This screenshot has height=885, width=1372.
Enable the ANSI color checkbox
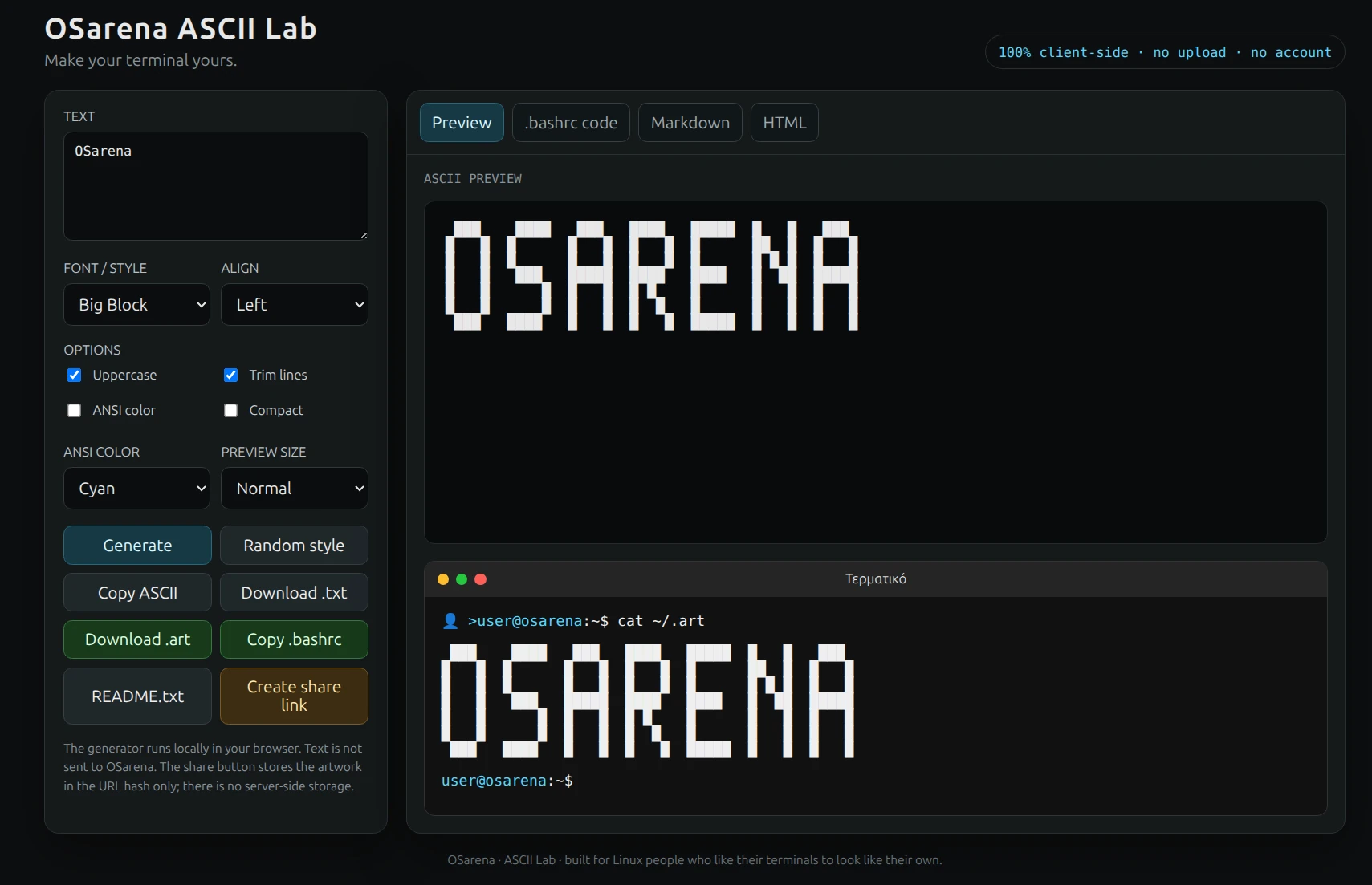pyautogui.click(x=75, y=410)
